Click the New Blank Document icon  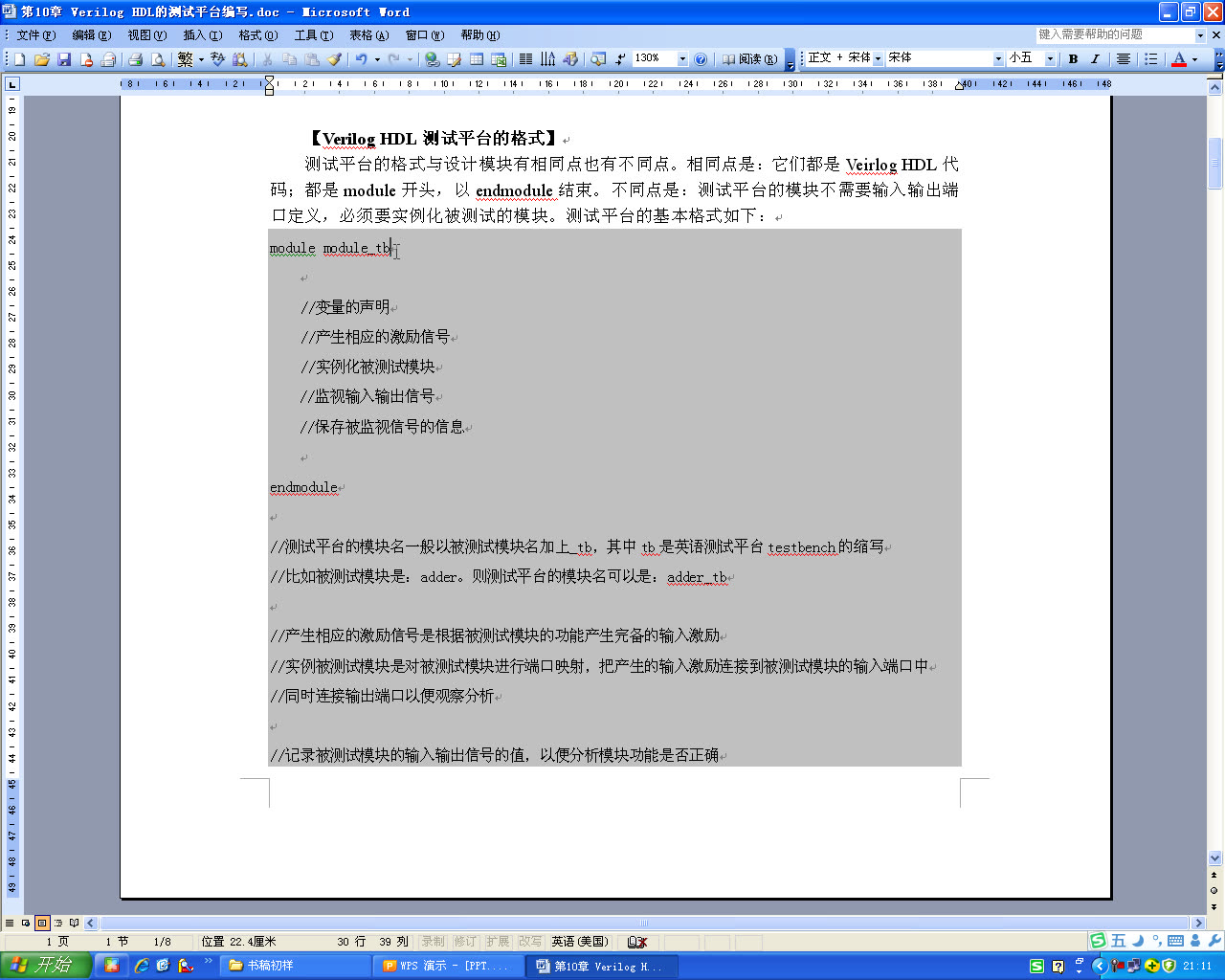click(x=19, y=59)
